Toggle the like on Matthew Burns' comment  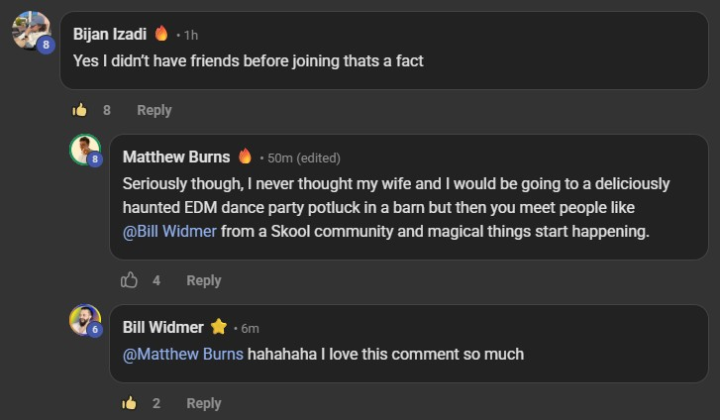pyautogui.click(x=128, y=280)
